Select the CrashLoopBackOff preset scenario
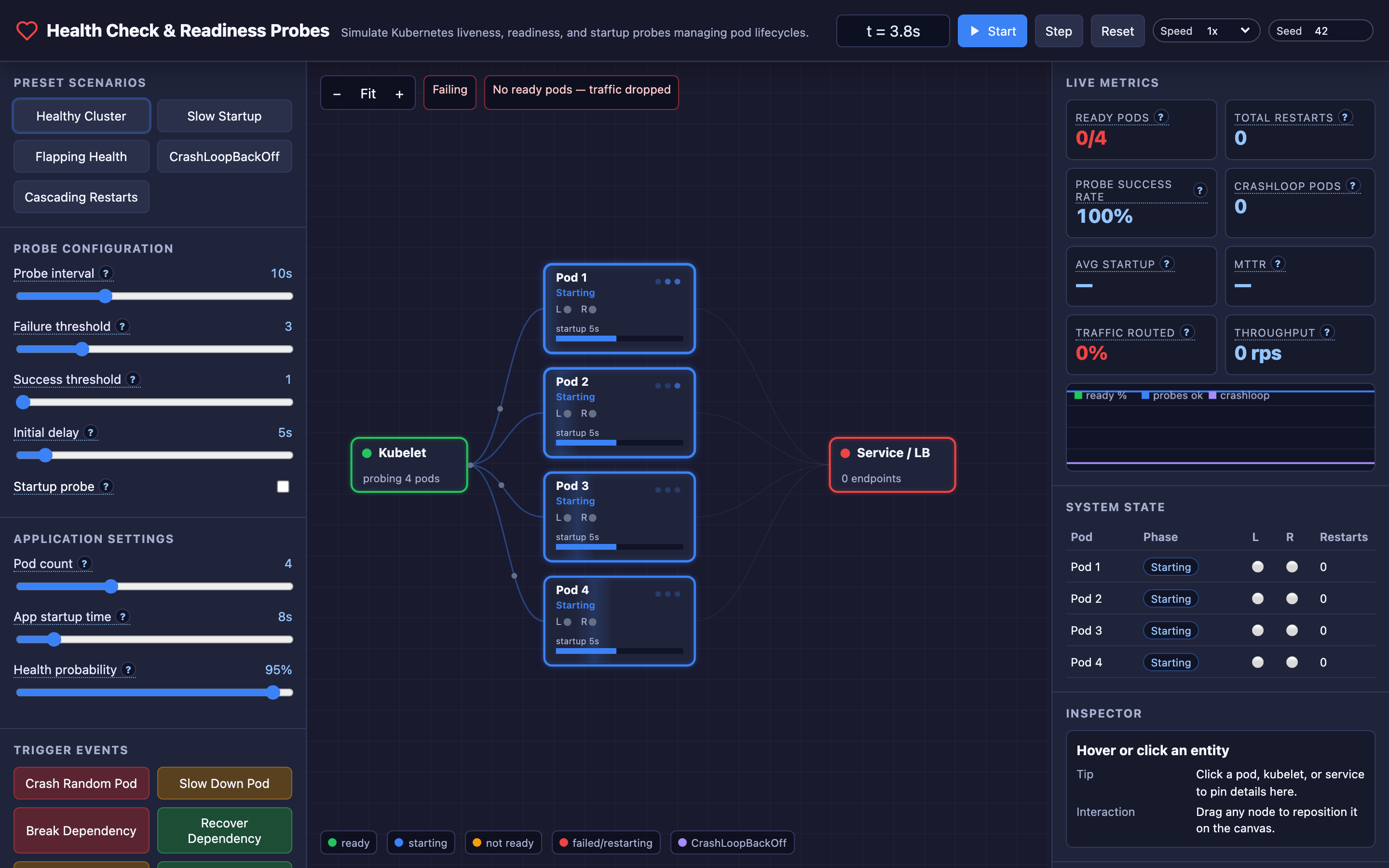 pos(224,156)
